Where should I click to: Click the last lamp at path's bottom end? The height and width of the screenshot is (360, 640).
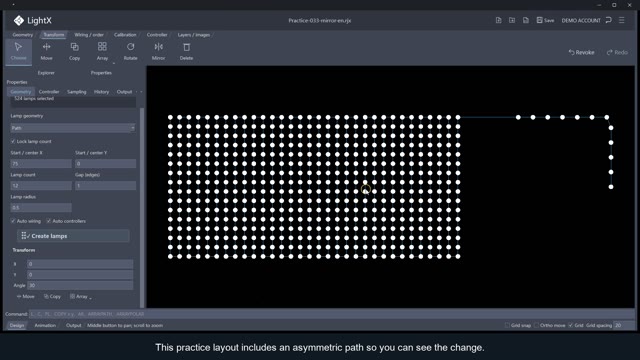click(x=611, y=187)
